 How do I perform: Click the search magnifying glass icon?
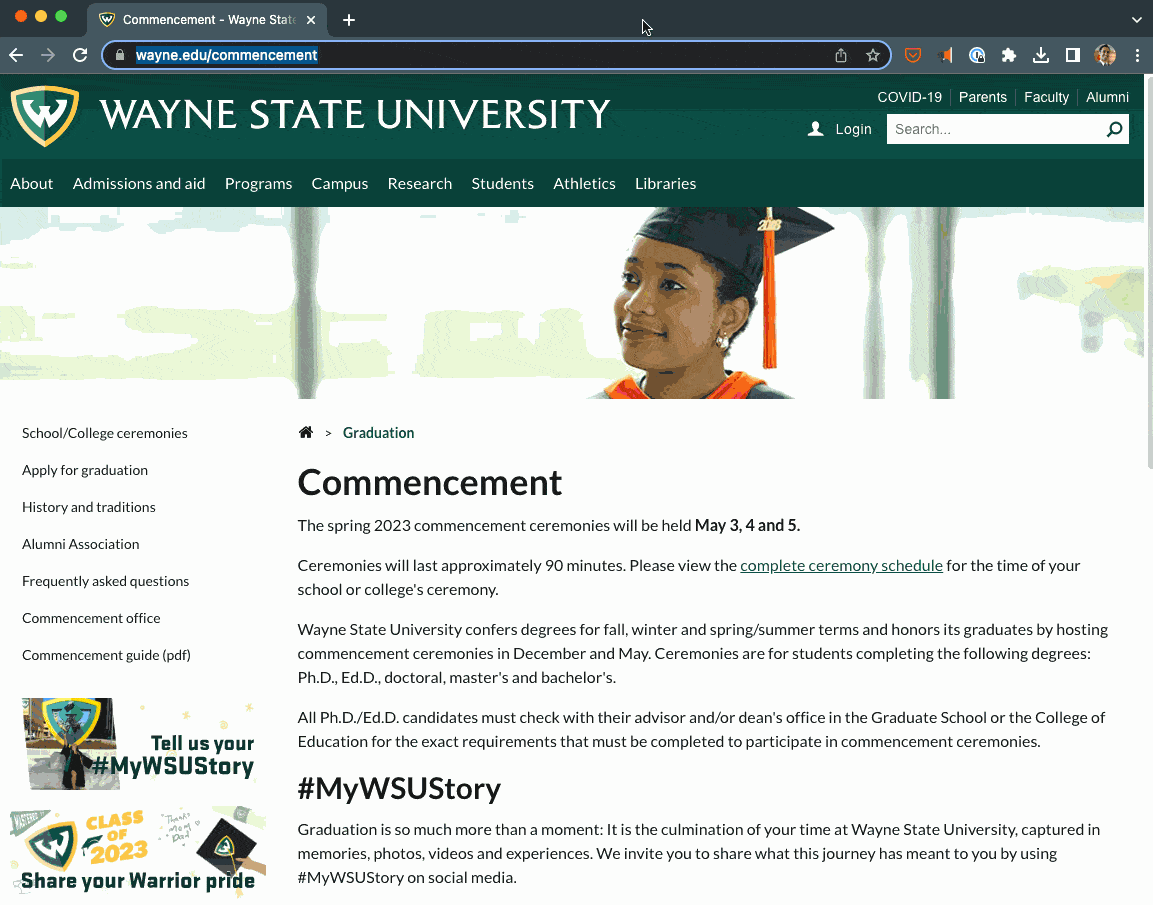(1114, 129)
